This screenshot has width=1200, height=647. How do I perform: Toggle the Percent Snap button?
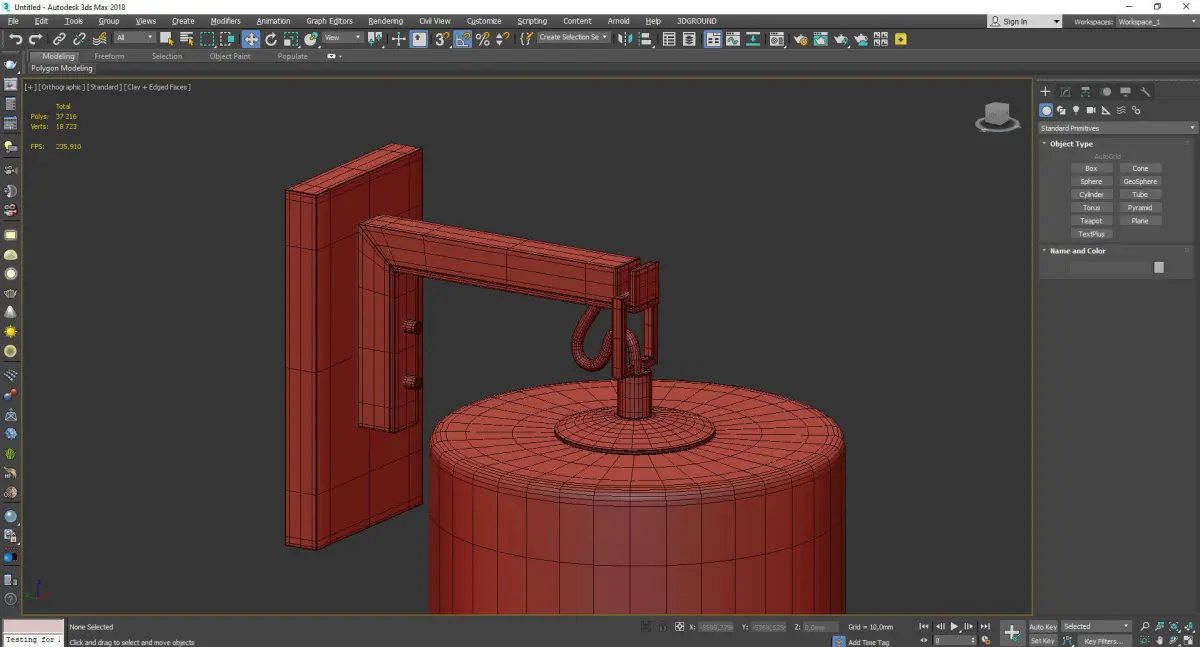click(483, 39)
